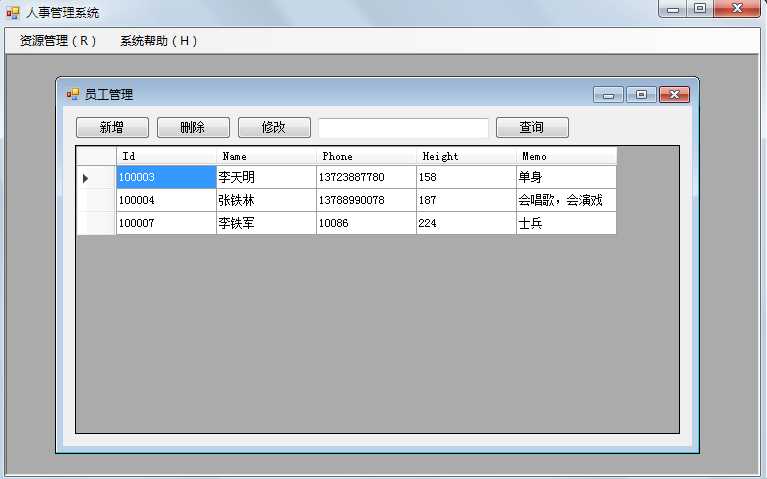Maximize the 人事管理系统 main window
The width and height of the screenshot is (767, 479).
[700, 9]
